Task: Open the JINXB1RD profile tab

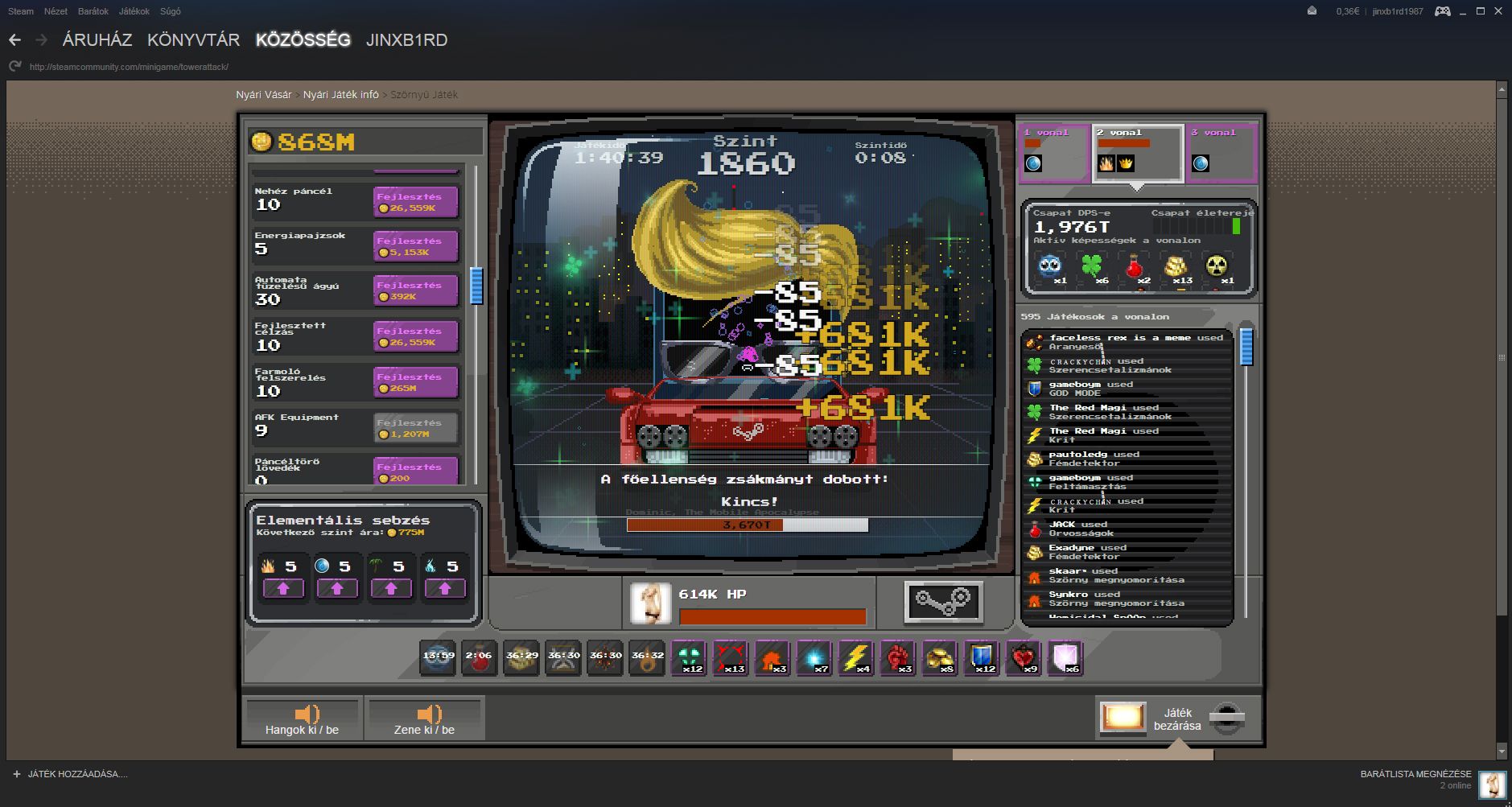Action: pos(407,40)
